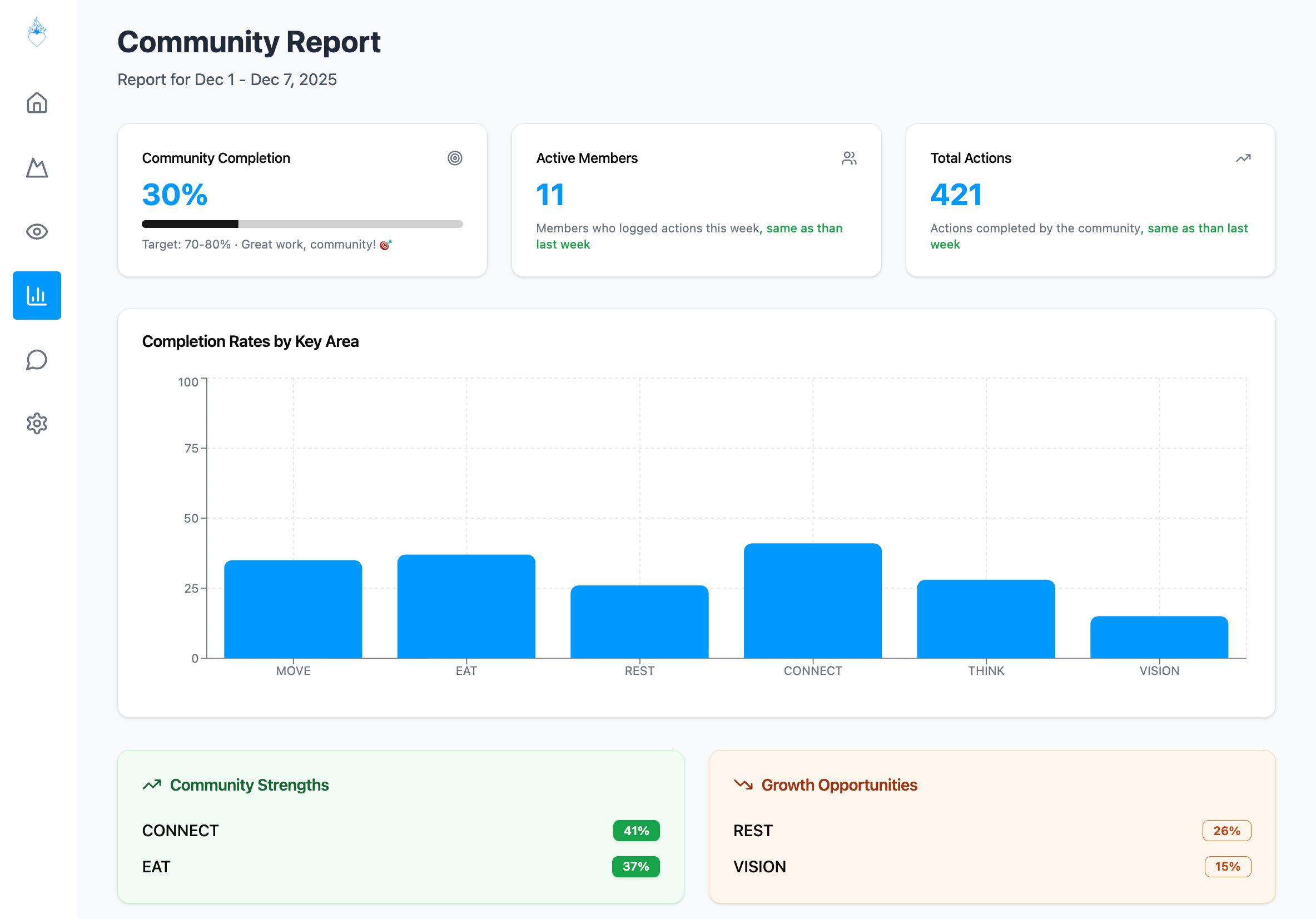Open Settings via gear icon
Viewport: 1316px width, 919px height.
click(37, 424)
